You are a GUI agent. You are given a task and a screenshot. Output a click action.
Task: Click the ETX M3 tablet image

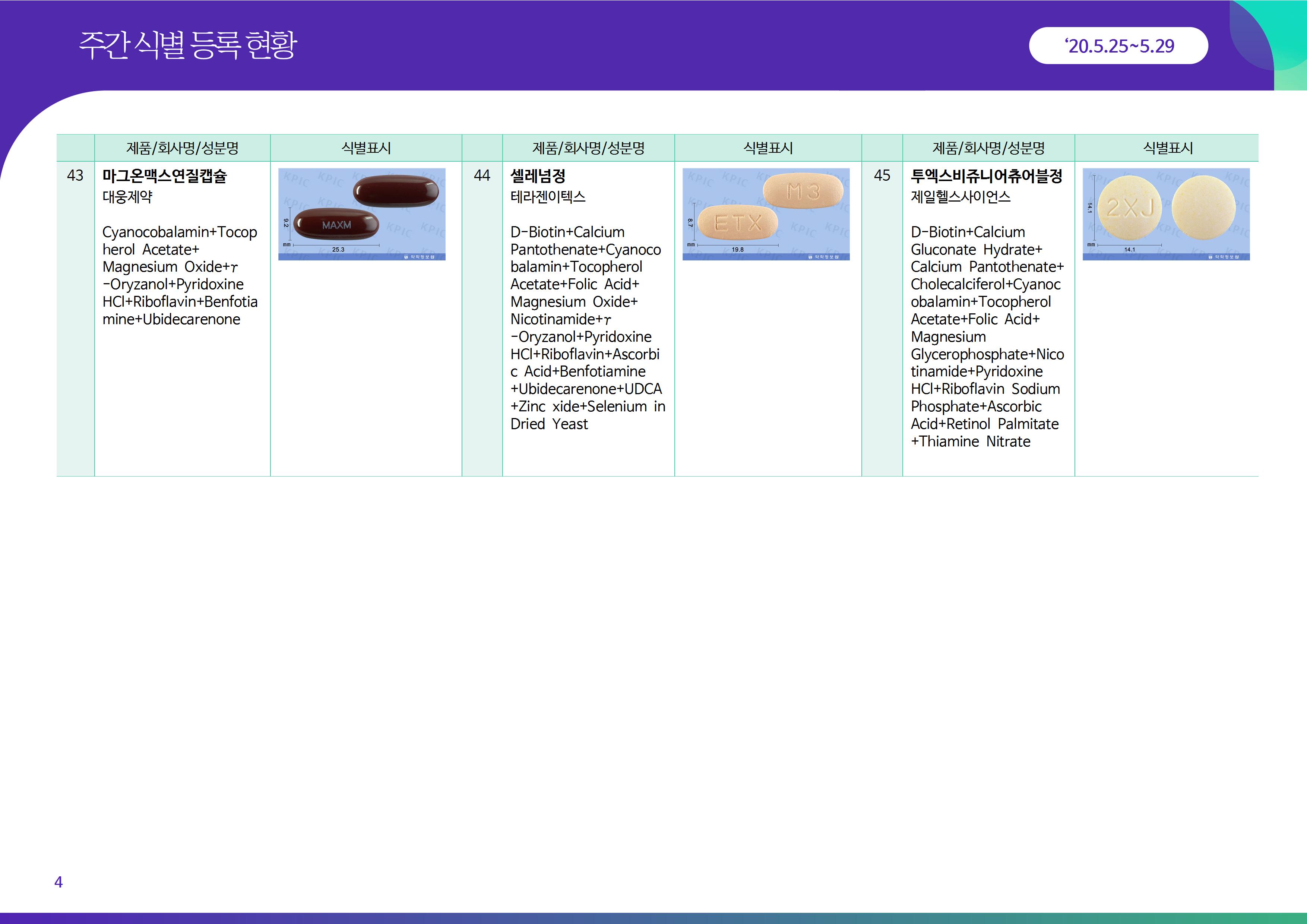pos(766,214)
